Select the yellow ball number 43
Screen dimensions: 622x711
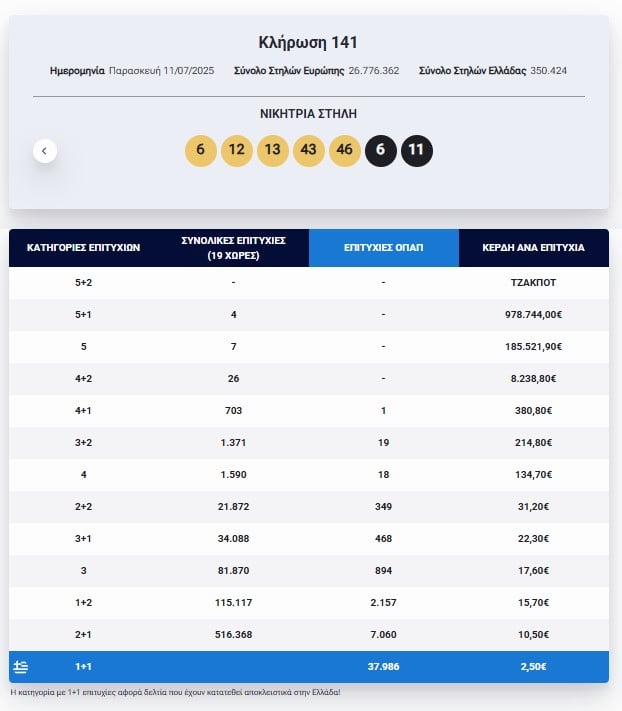[x=309, y=151]
